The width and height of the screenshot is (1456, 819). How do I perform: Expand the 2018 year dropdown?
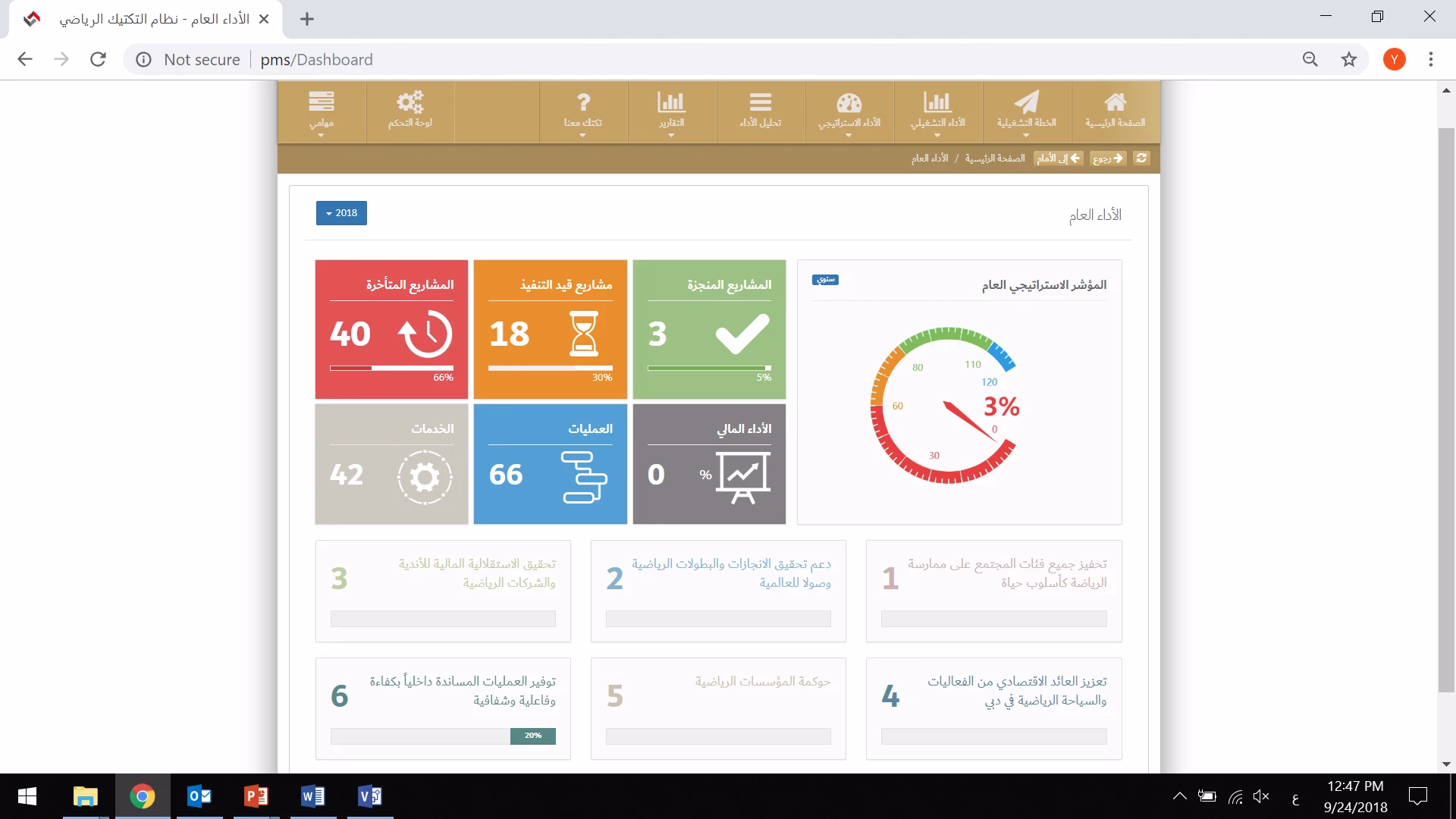click(x=341, y=213)
